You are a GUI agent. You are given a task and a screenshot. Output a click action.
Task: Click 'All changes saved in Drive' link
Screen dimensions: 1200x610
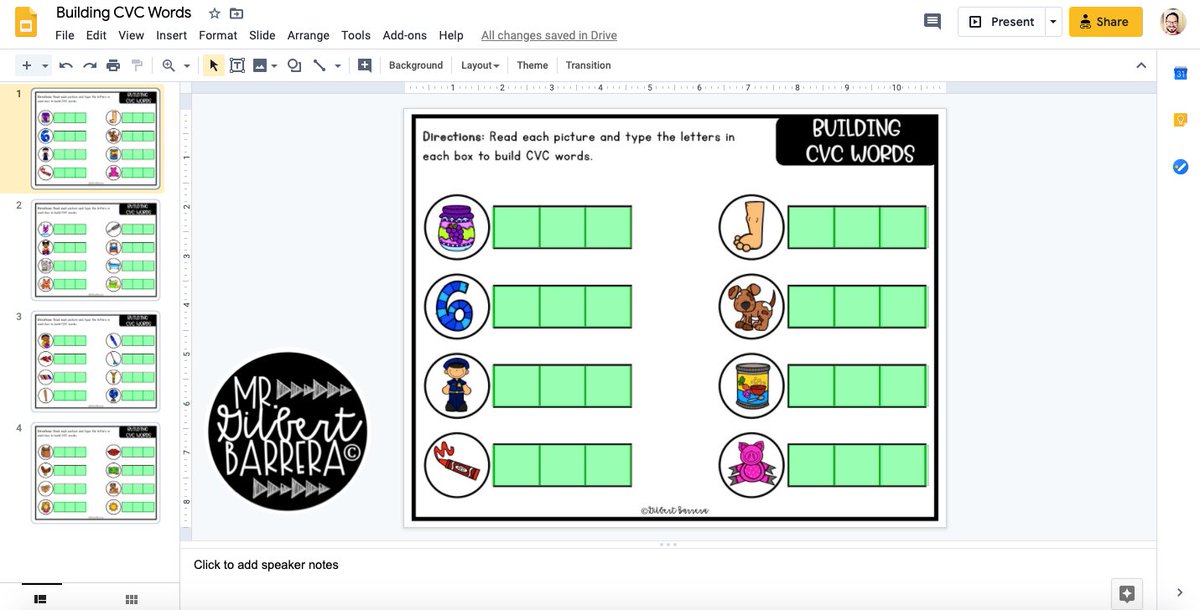549,35
